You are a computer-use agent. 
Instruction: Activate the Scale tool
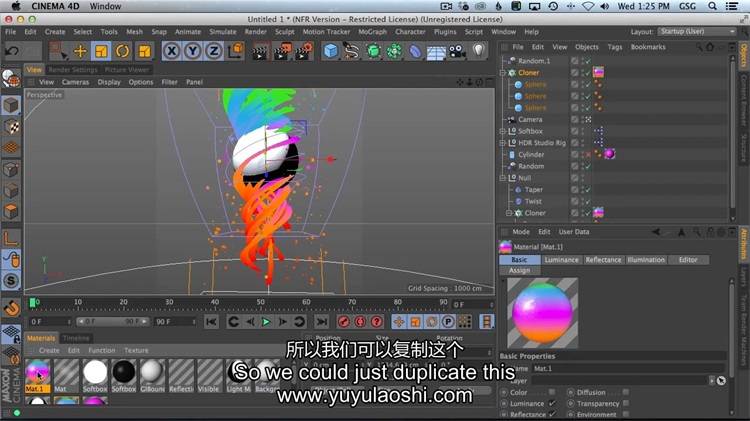(x=101, y=51)
